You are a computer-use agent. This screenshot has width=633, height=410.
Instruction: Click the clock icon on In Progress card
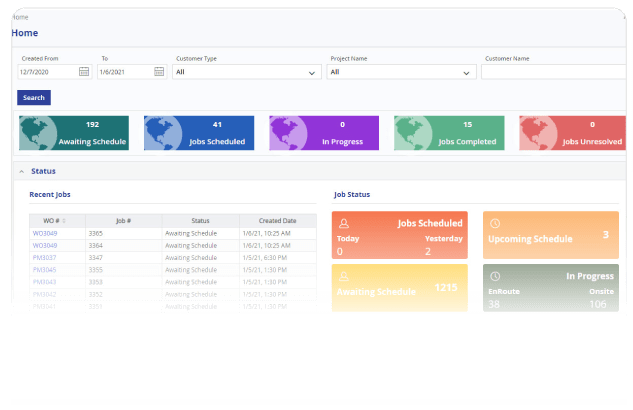pyautogui.click(x=495, y=276)
